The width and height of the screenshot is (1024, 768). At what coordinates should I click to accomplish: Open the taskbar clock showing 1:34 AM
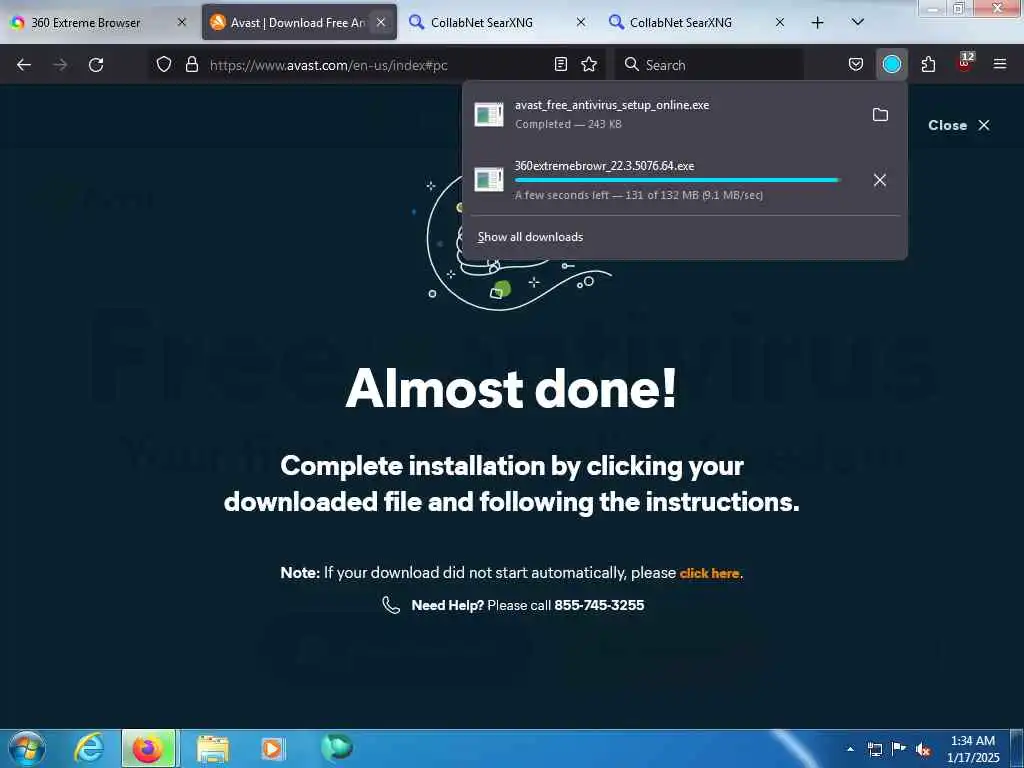(x=973, y=749)
